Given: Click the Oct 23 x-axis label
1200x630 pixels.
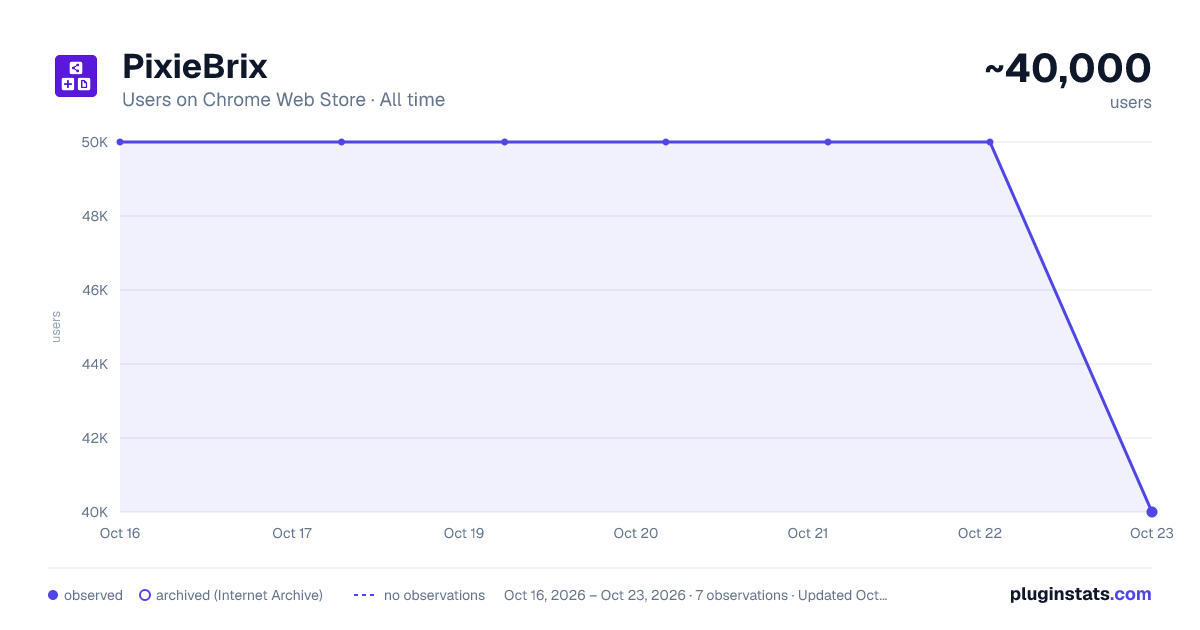Looking at the screenshot, I should tap(1151, 533).
